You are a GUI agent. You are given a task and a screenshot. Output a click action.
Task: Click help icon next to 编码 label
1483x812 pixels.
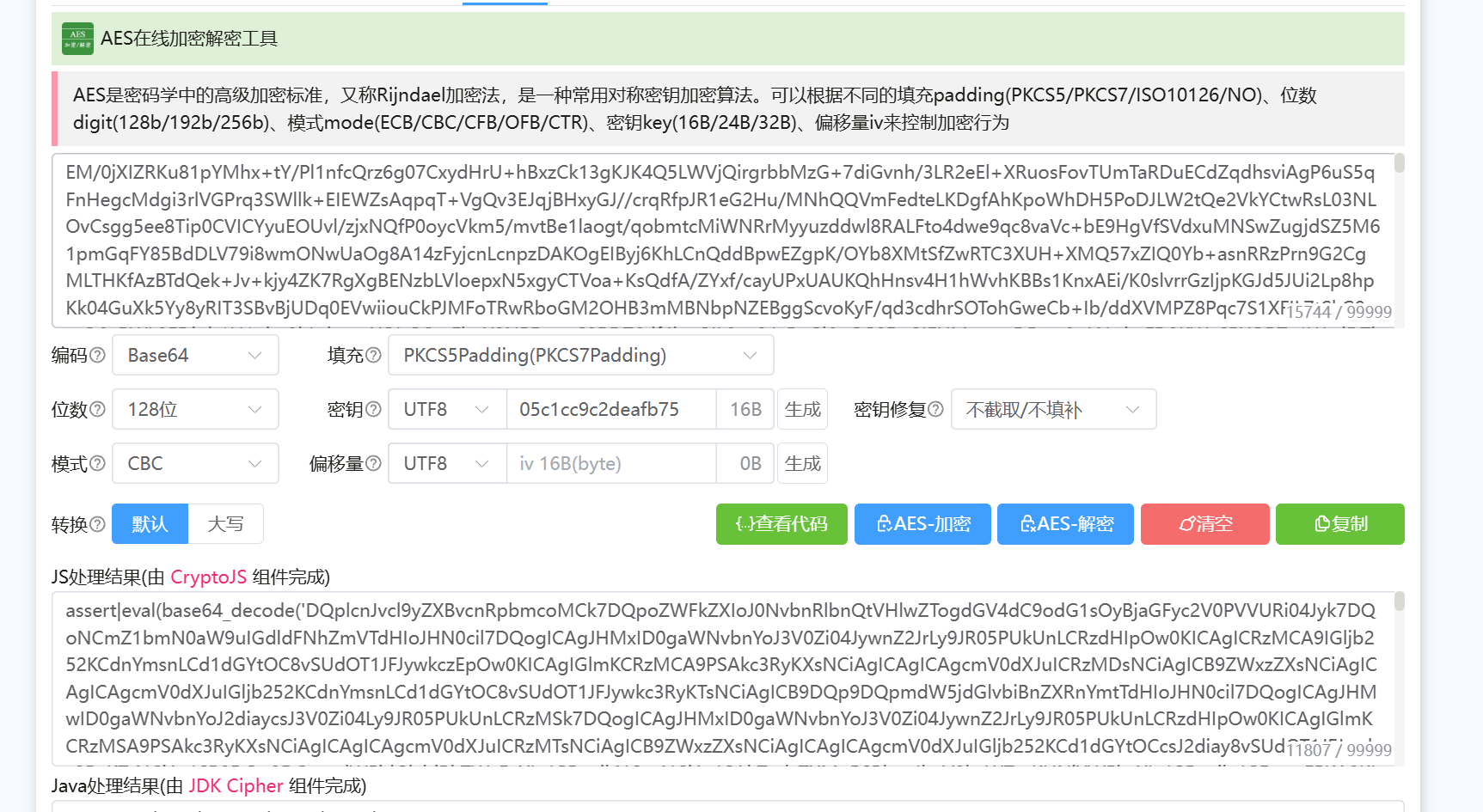(97, 355)
